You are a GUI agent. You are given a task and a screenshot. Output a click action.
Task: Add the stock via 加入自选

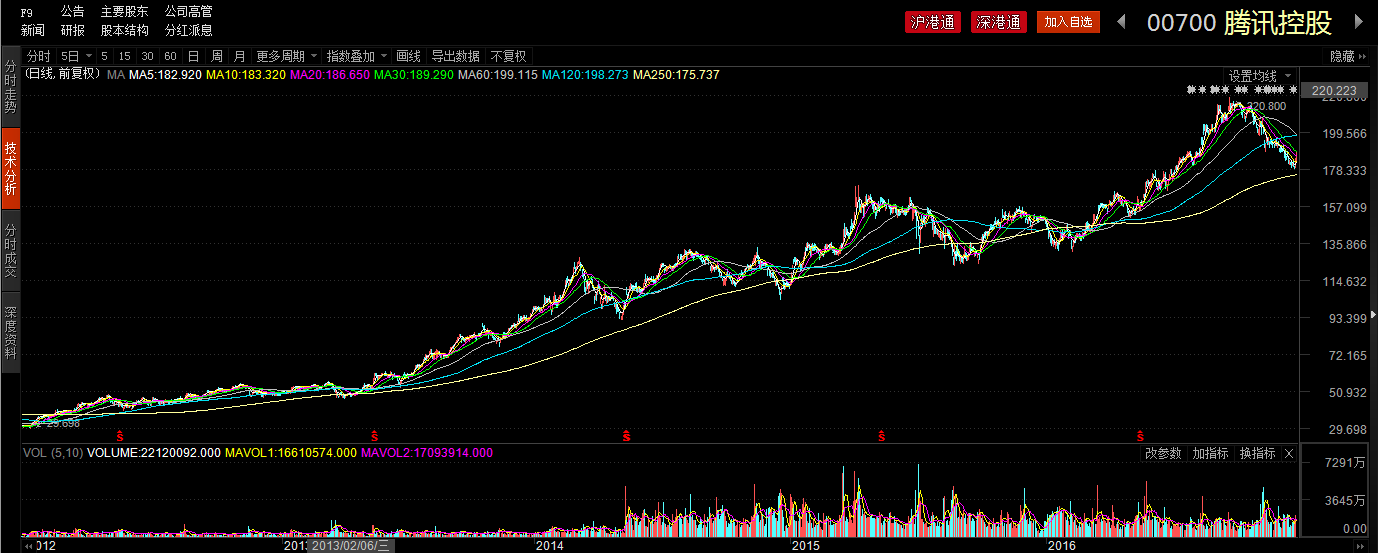pos(1067,22)
